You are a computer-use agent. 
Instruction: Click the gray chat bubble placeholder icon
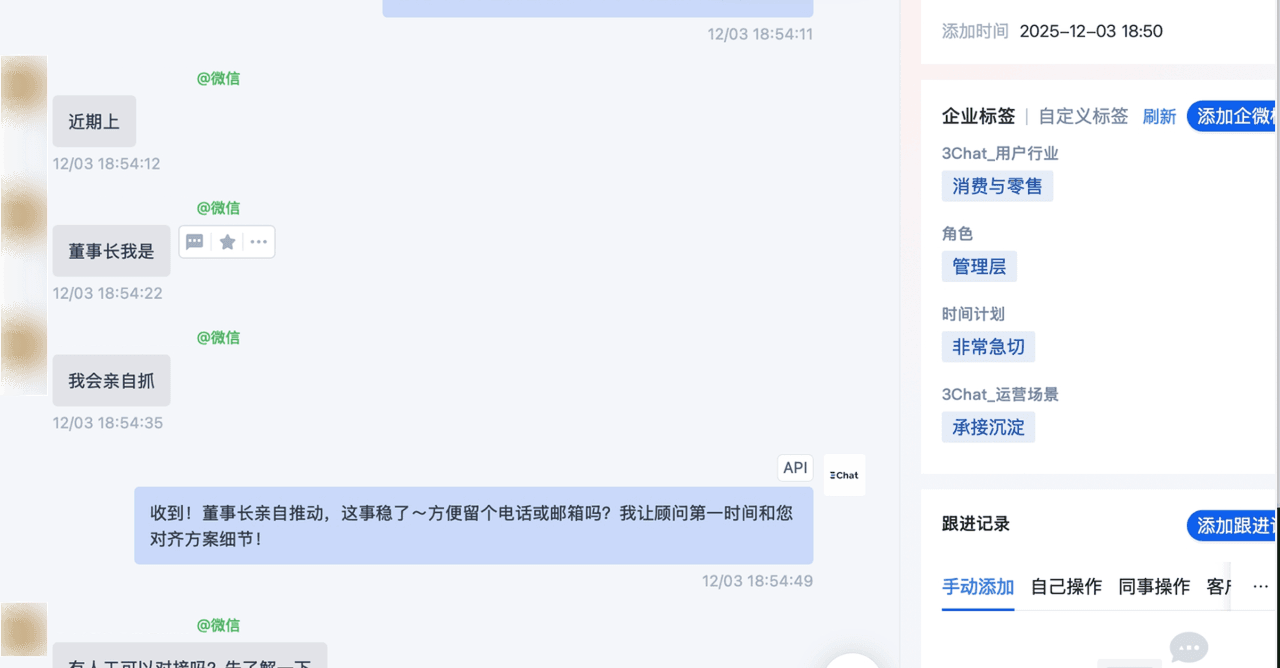pyautogui.click(x=1188, y=648)
